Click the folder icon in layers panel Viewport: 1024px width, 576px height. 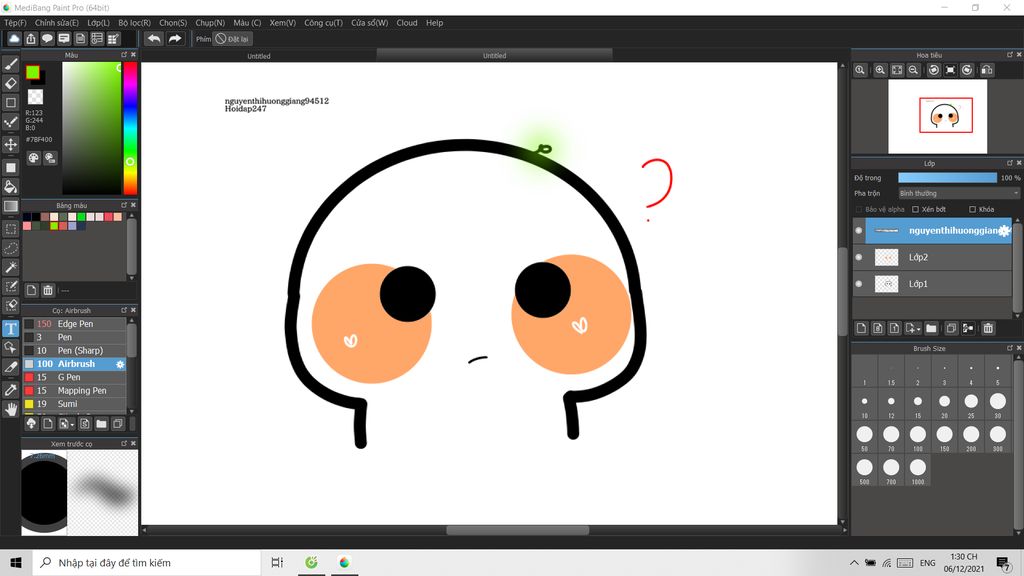pos(931,328)
